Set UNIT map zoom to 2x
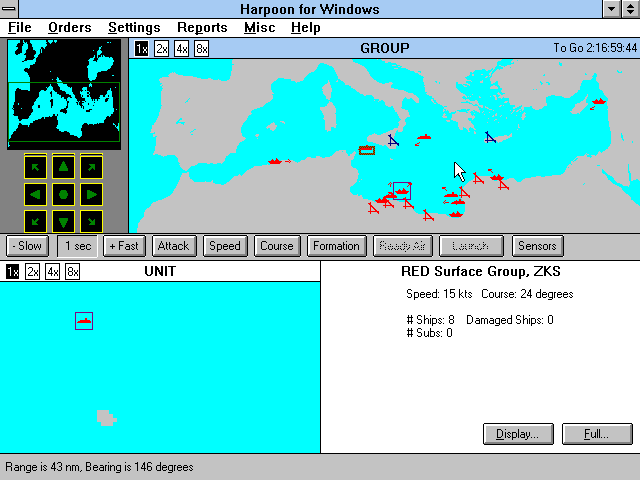 (x=33, y=271)
